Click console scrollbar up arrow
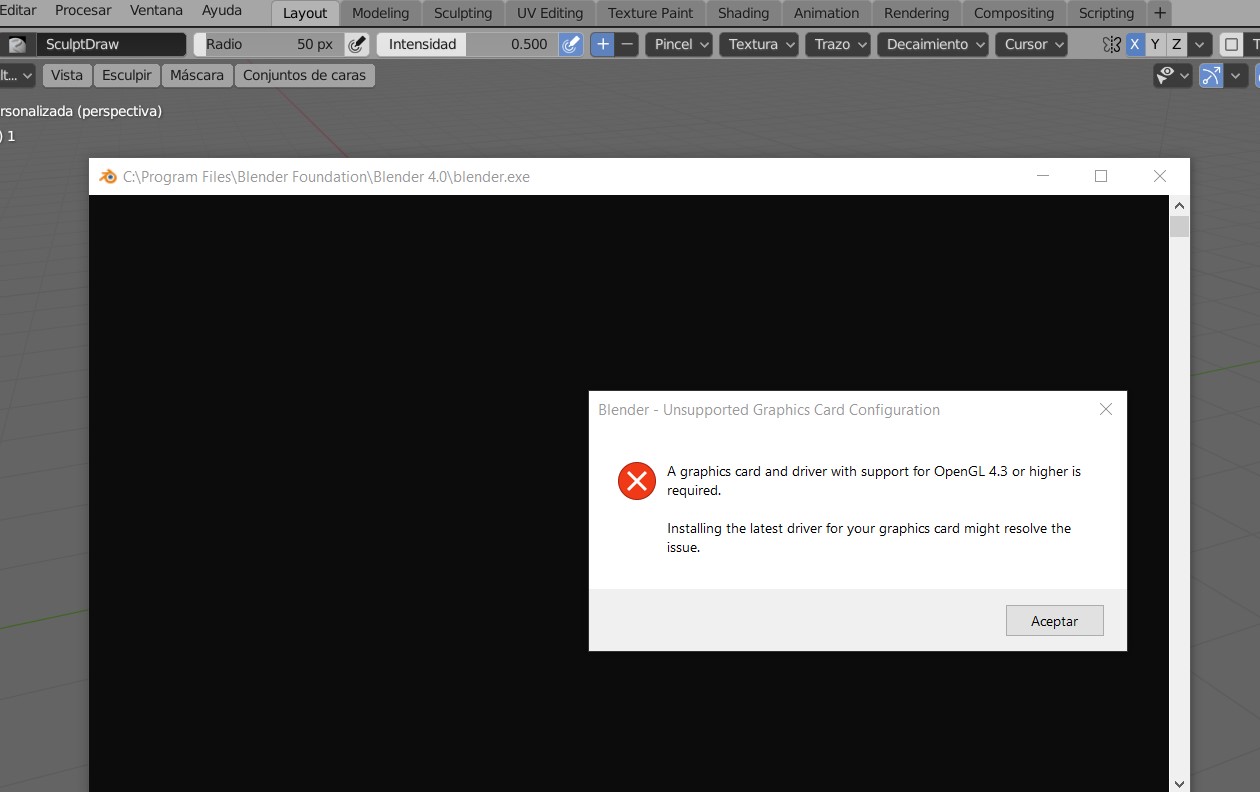Image resolution: width=1260 pixels, height=792 pixels. click(1180, 204)
